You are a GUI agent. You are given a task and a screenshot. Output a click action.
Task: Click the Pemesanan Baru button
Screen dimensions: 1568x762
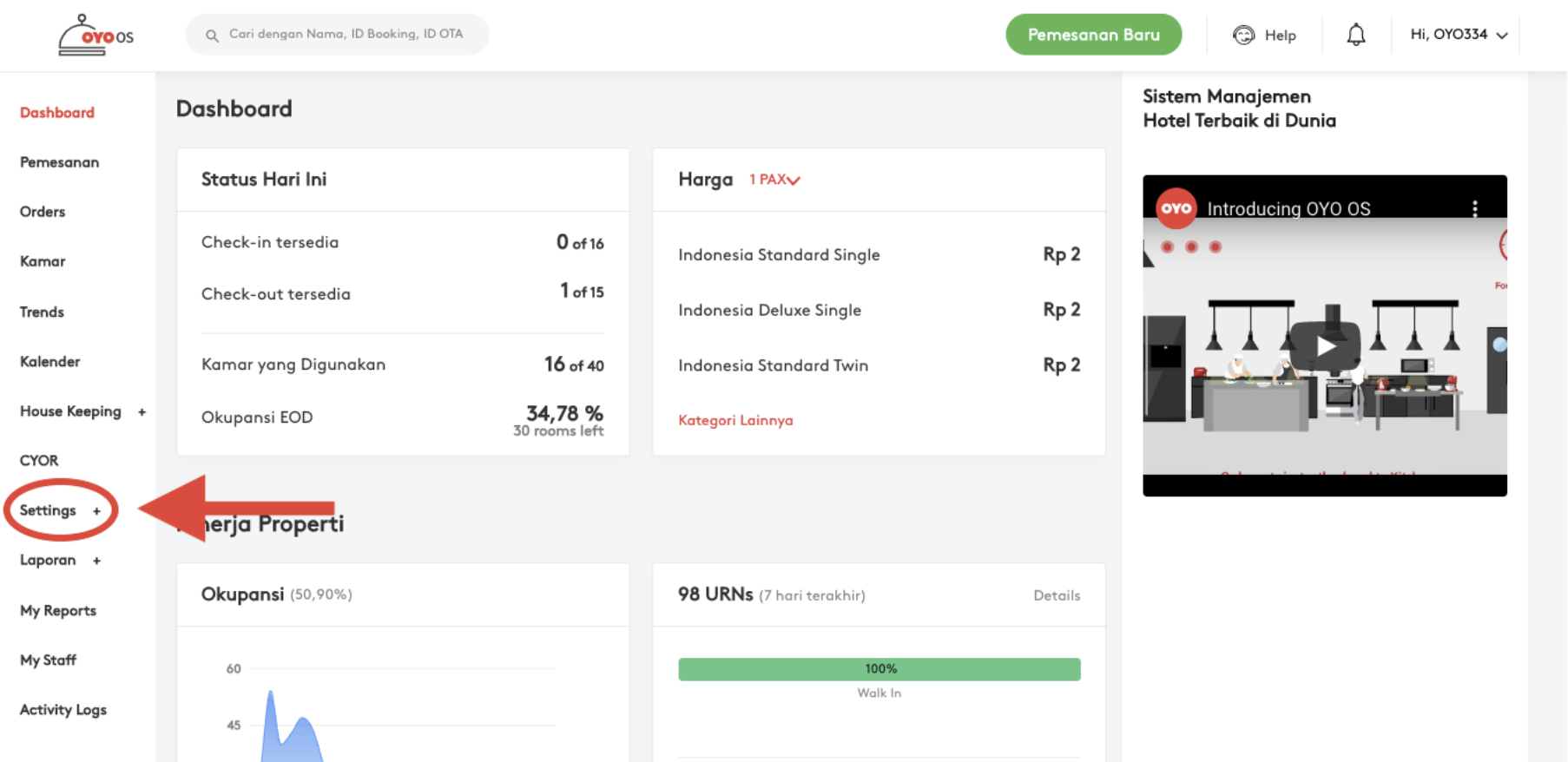(1094, 35)
